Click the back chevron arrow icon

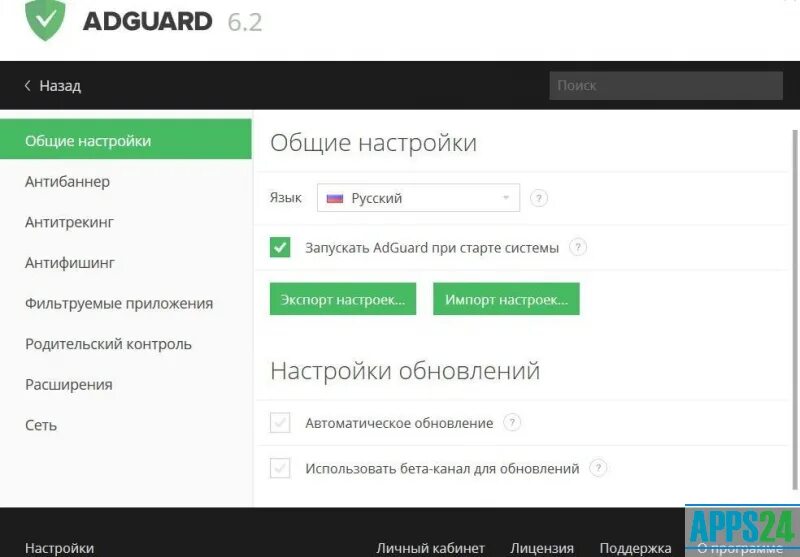28,86
